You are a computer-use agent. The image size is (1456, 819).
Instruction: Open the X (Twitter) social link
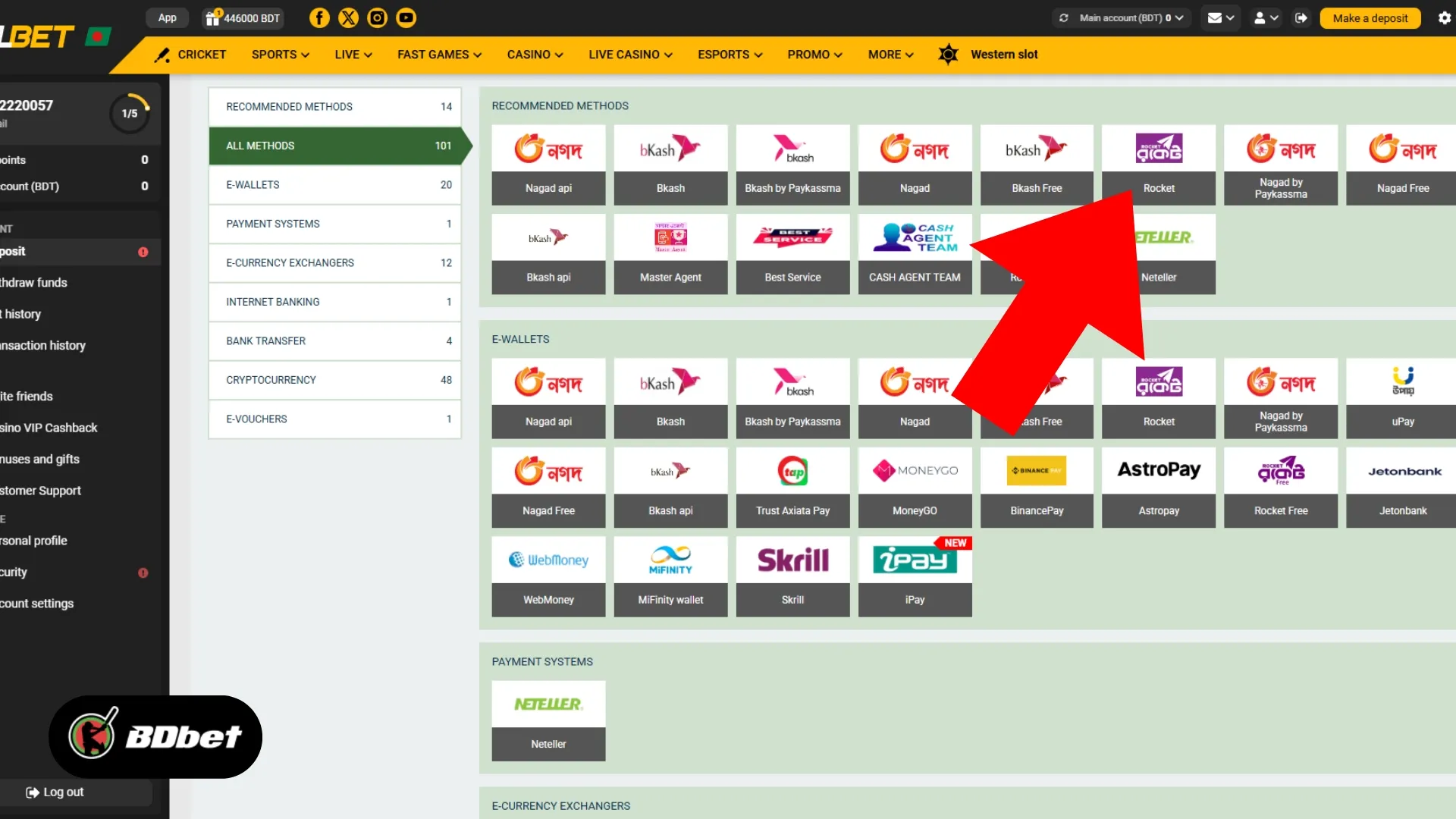tap(348, 17)
